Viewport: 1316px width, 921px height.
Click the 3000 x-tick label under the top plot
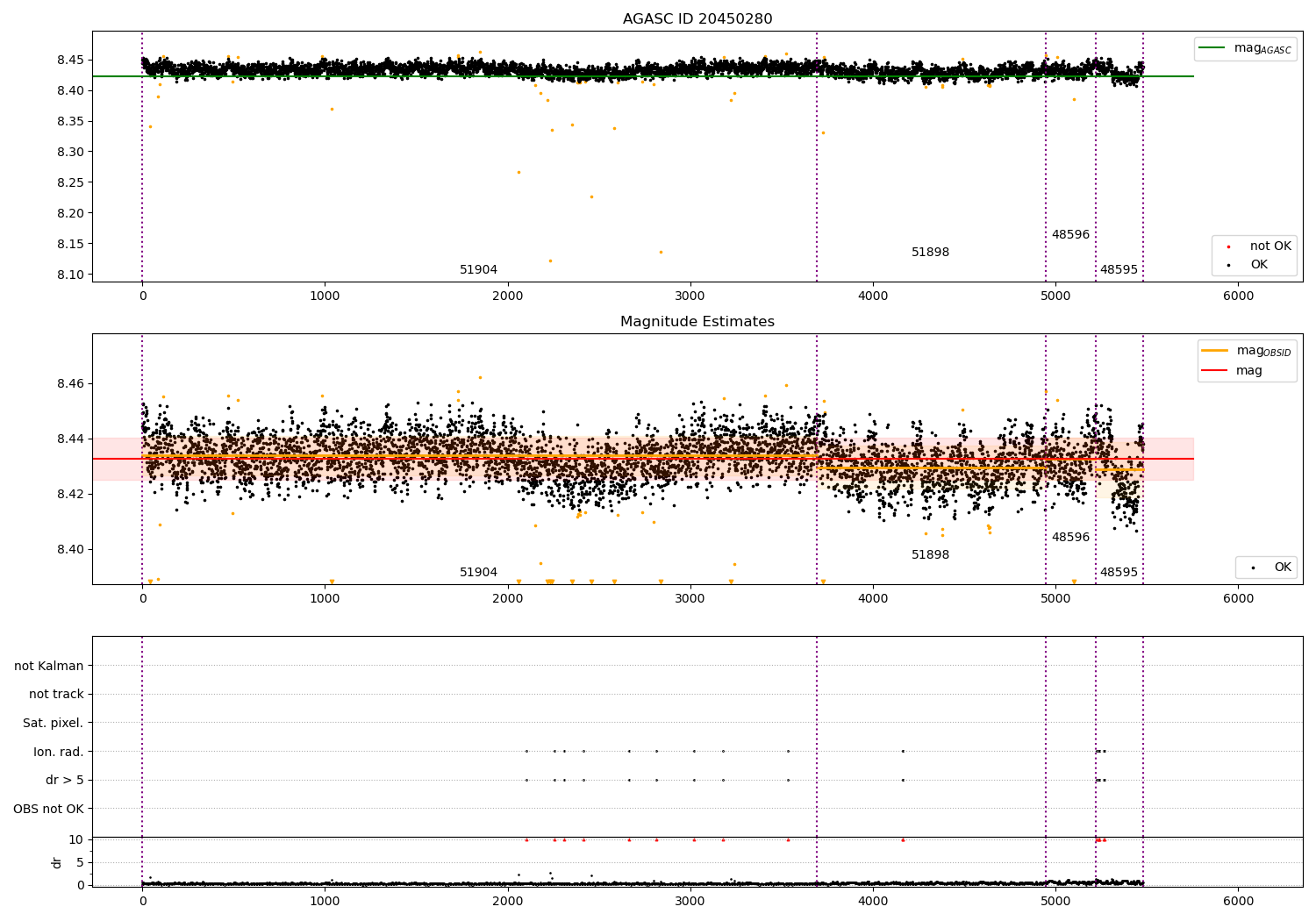click(x=690, y=296)
